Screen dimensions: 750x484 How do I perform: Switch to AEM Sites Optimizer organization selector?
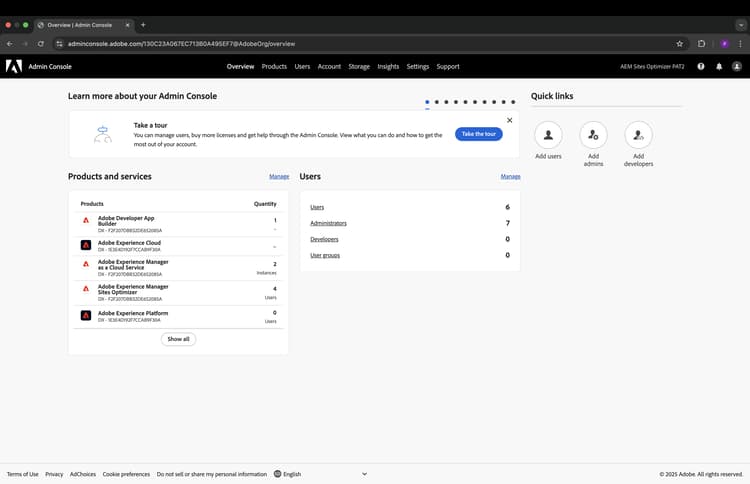pos(652,66)
